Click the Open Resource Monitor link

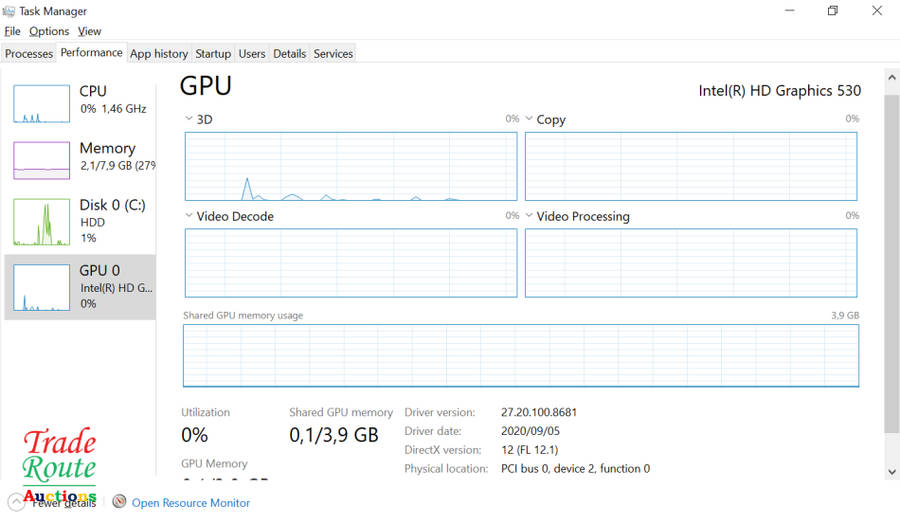[x=191, y=503]
